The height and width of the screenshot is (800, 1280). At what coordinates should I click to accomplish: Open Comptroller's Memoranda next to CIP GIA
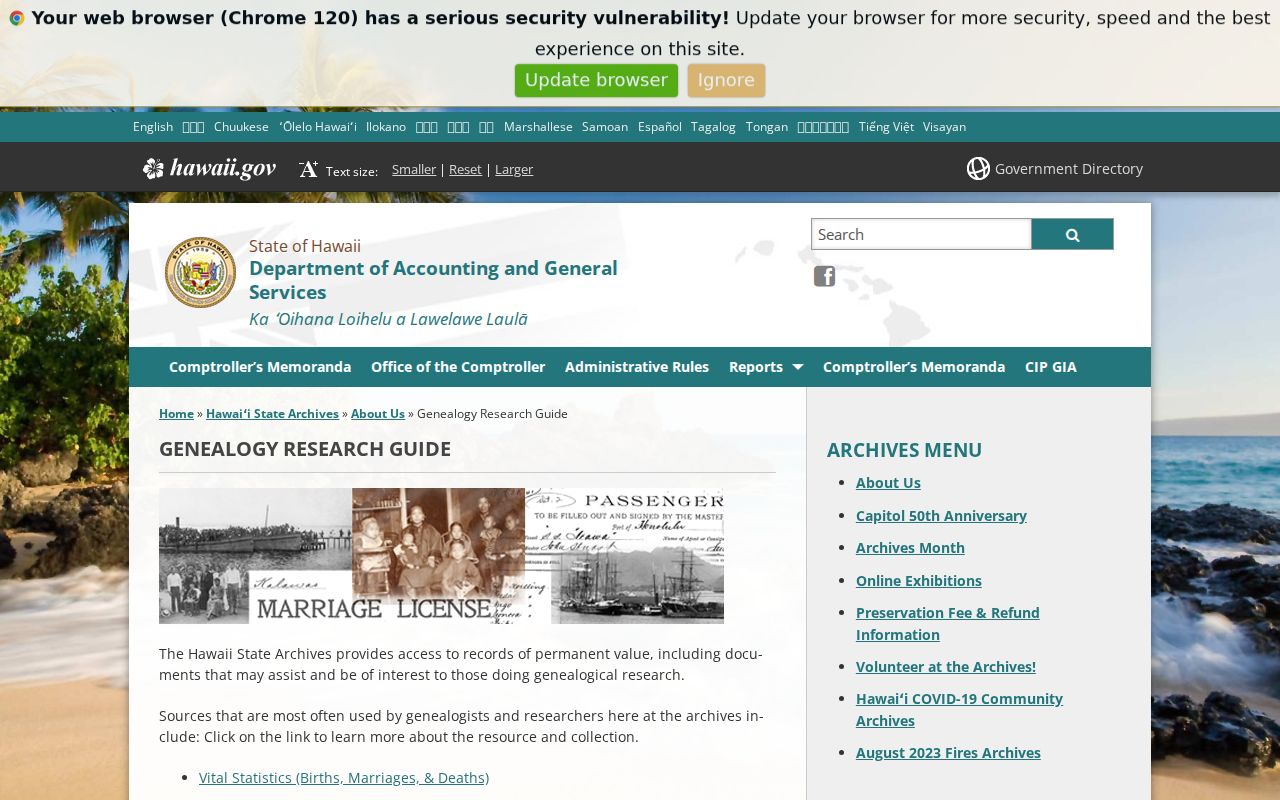(914, 367)
